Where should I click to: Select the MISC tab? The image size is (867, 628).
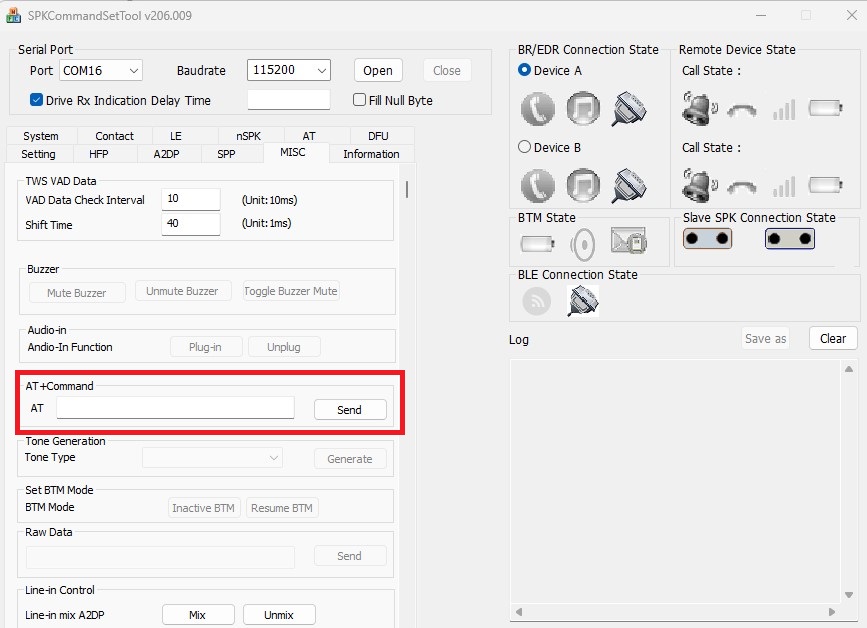tap(293, 152)
